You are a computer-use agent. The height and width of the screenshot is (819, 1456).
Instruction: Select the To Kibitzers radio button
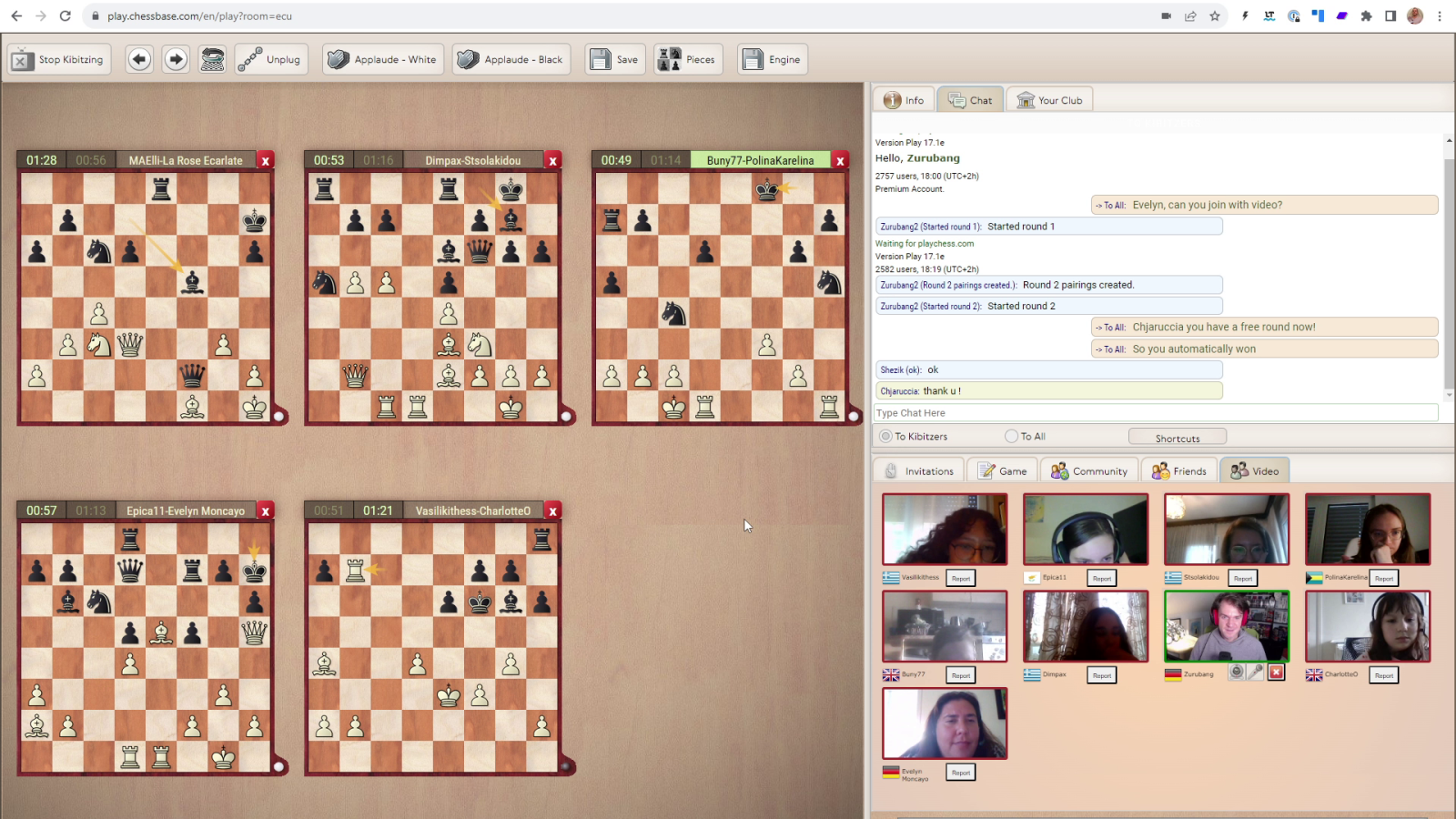click(x=885, y=437)
